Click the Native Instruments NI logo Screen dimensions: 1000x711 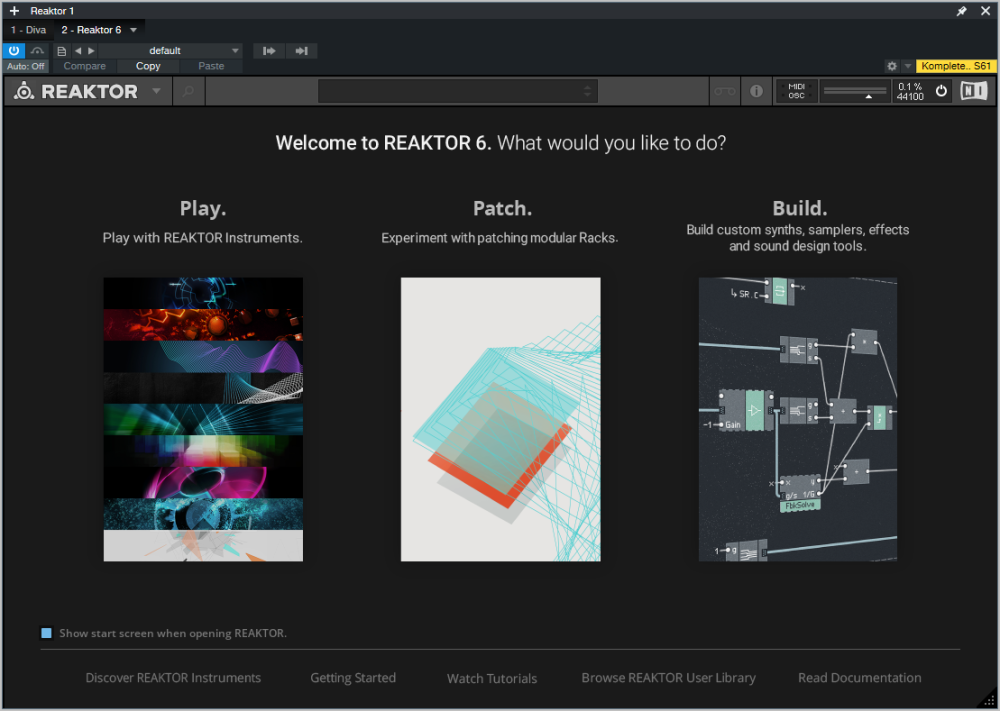pyautogui.click(x=973, y=91)
